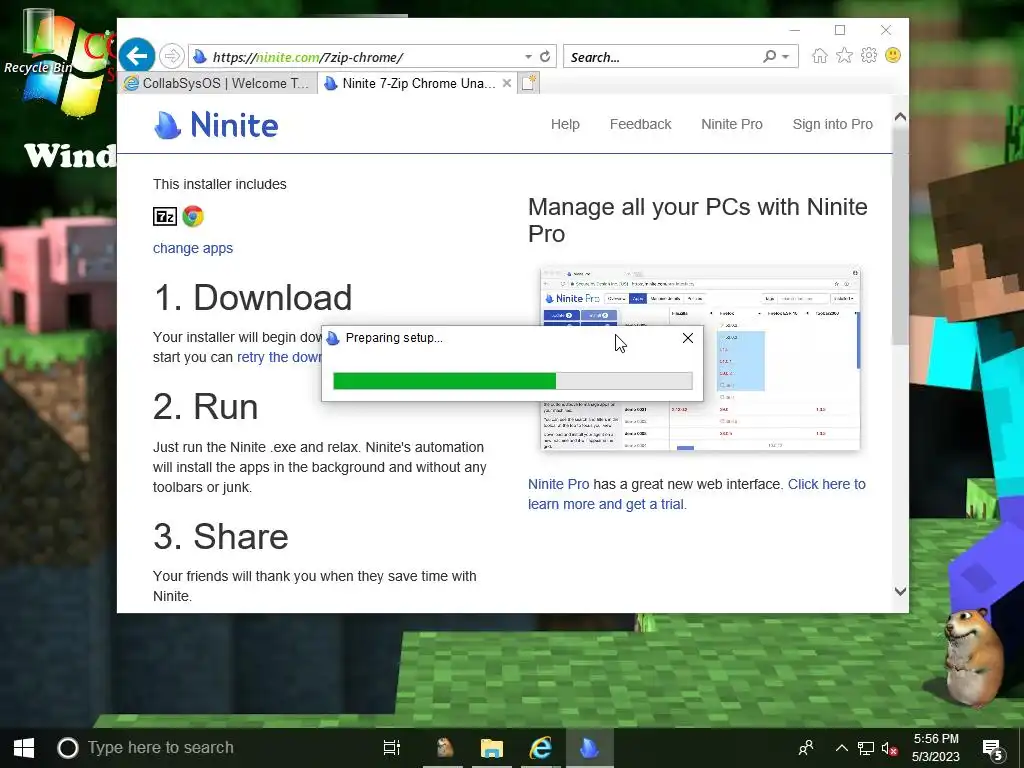Click the green setup progress bar
1024x768 pixels.
coord(513,381)
